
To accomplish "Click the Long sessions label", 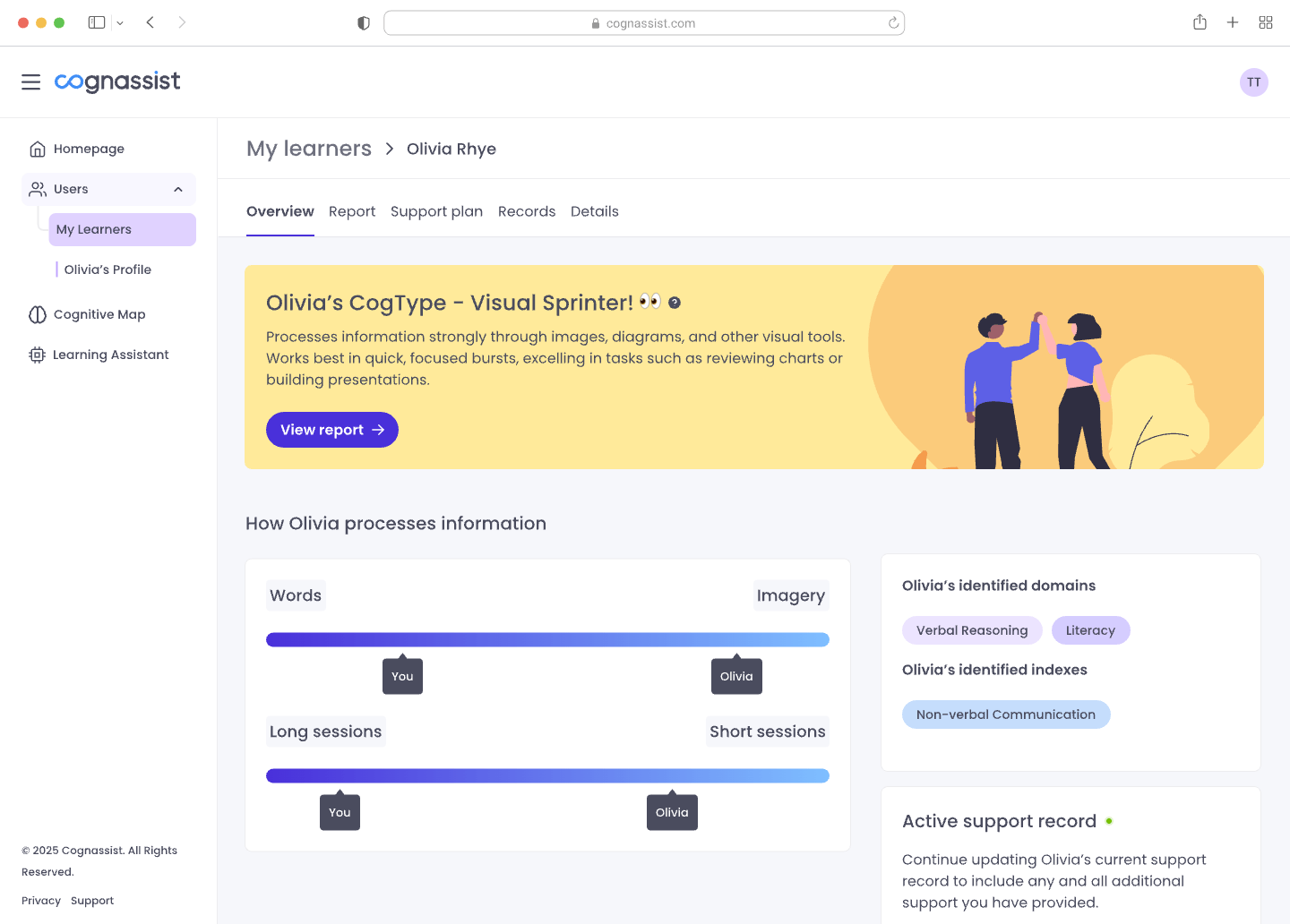I will click(x=326, y=731).
